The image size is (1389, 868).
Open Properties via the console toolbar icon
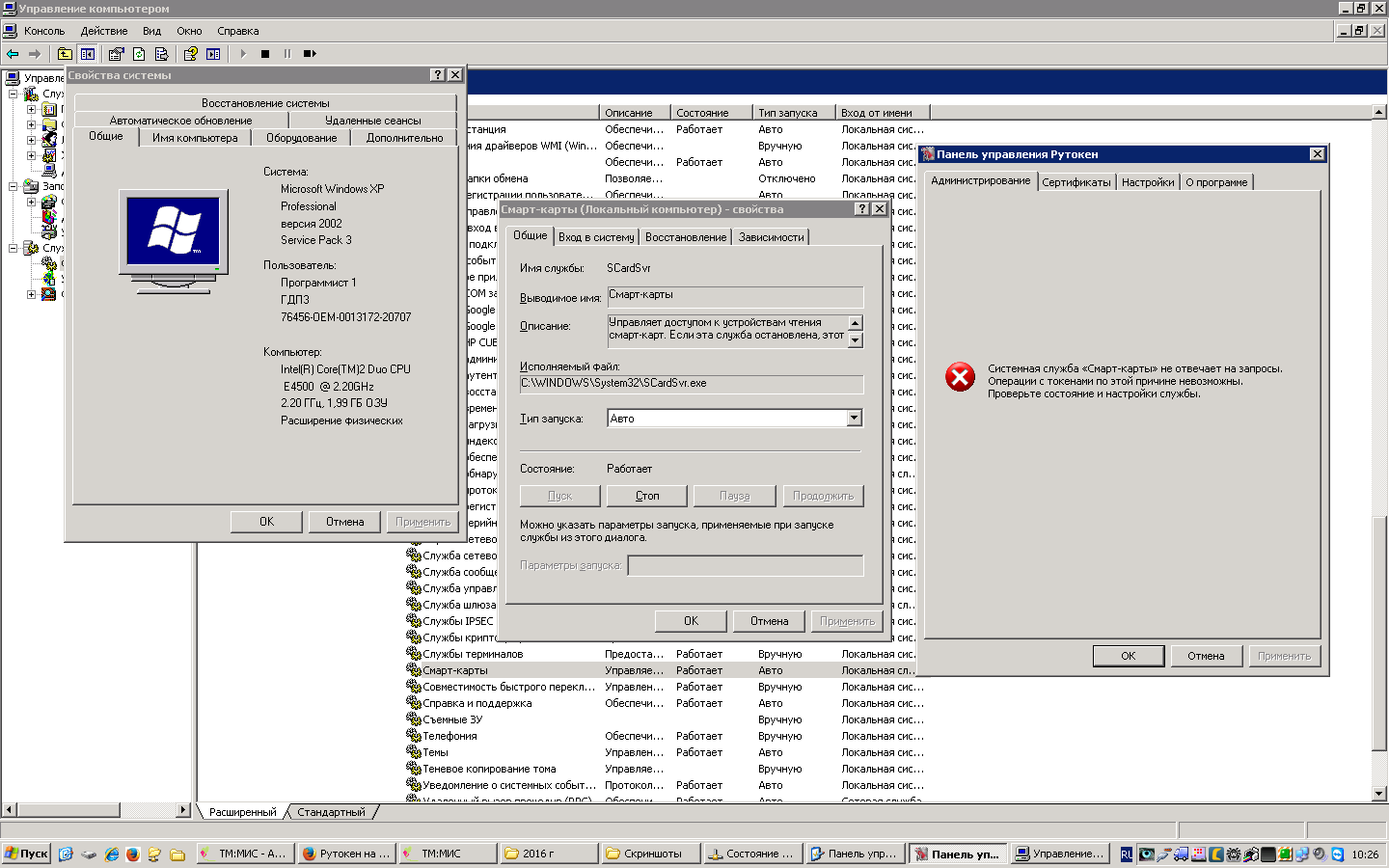point(116,54)
